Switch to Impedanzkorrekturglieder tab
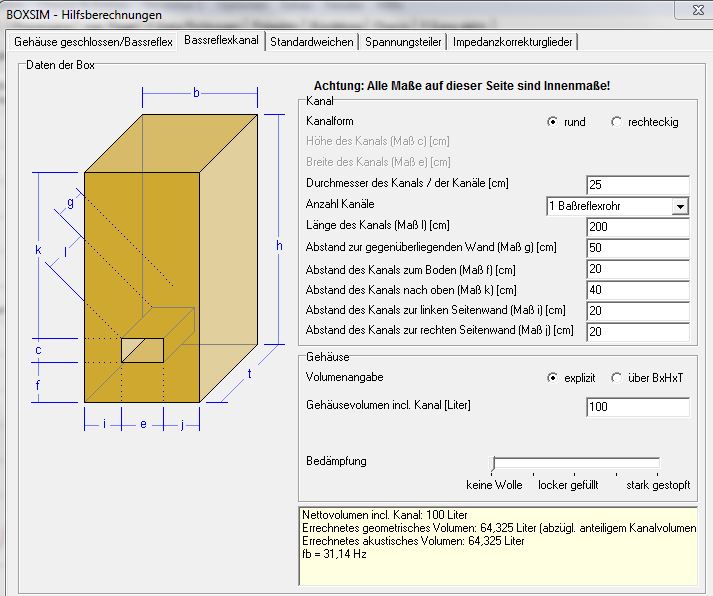713x596 pixels. pos(512,42)
